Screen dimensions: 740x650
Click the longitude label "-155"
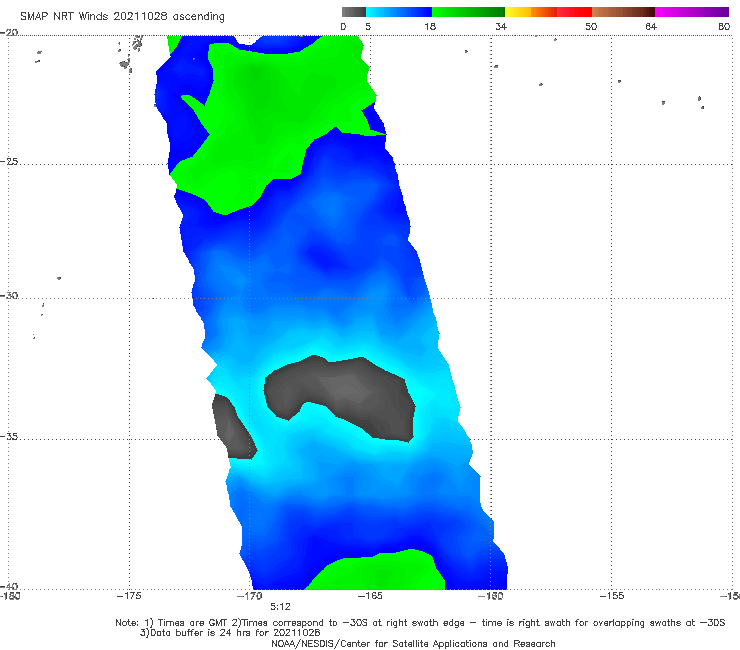tap(612, 596)
